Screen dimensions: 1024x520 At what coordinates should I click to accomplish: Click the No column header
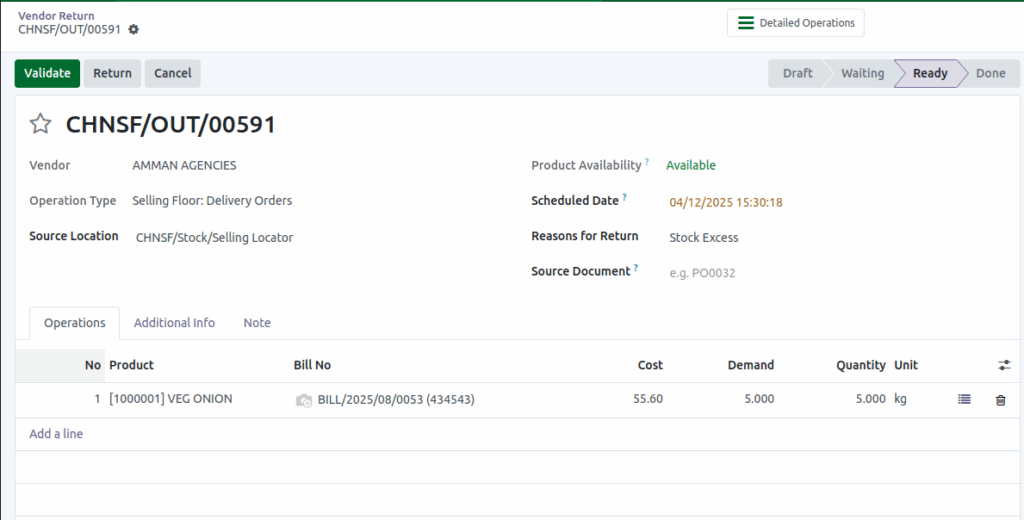93,365
